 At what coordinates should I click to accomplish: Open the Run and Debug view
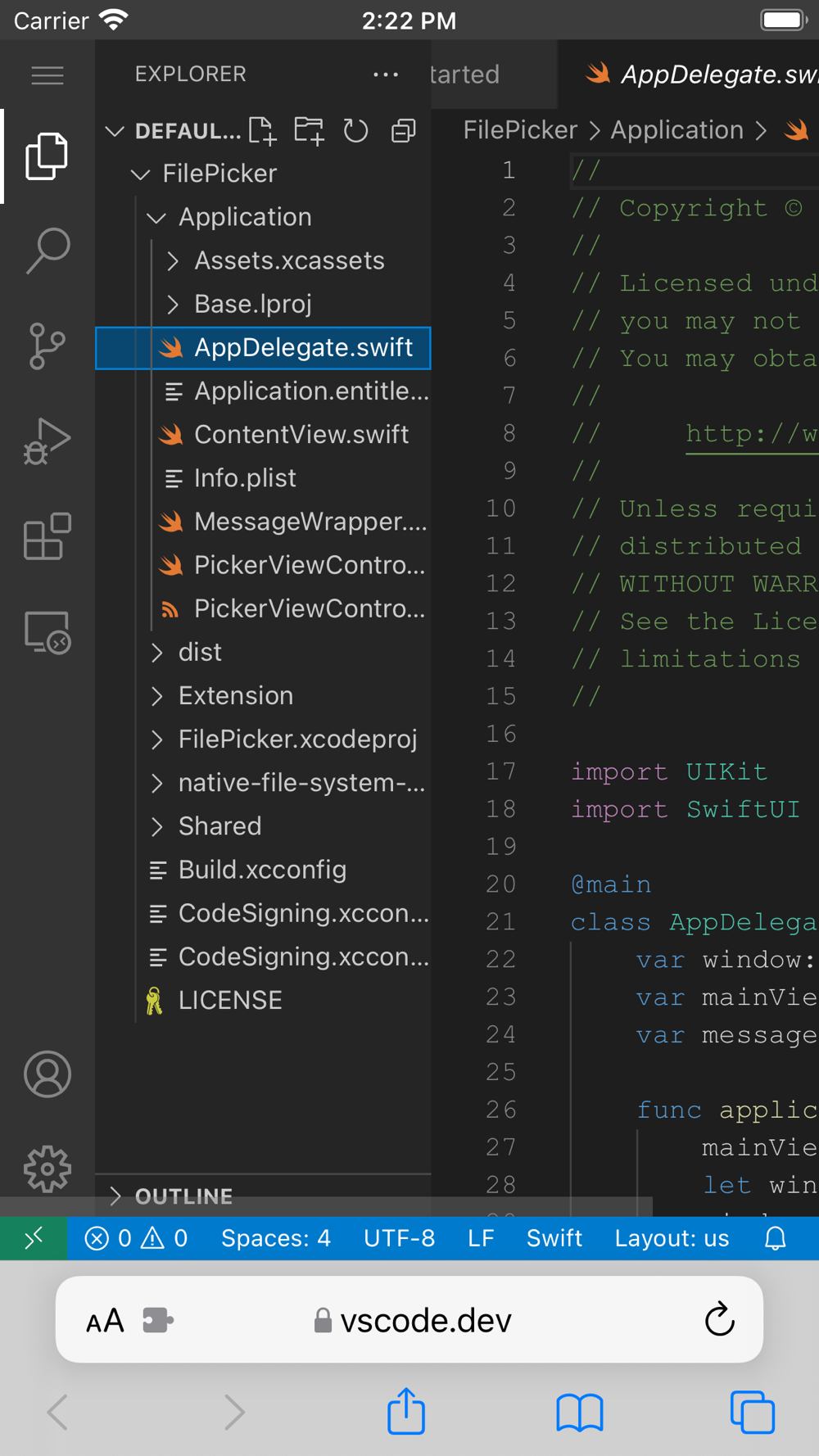48,441
